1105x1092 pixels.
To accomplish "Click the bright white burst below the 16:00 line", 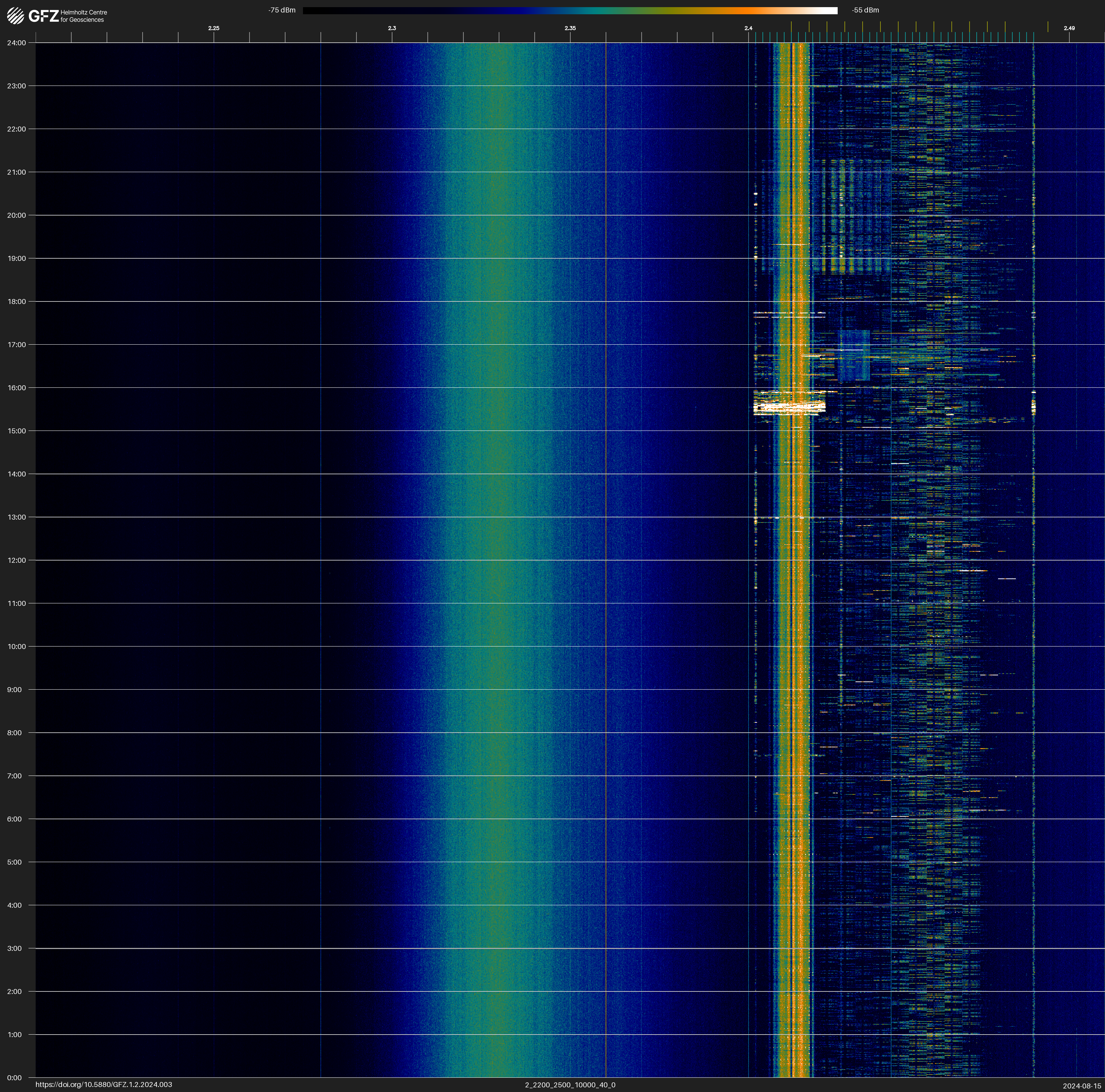I will [x=789, y=407].
